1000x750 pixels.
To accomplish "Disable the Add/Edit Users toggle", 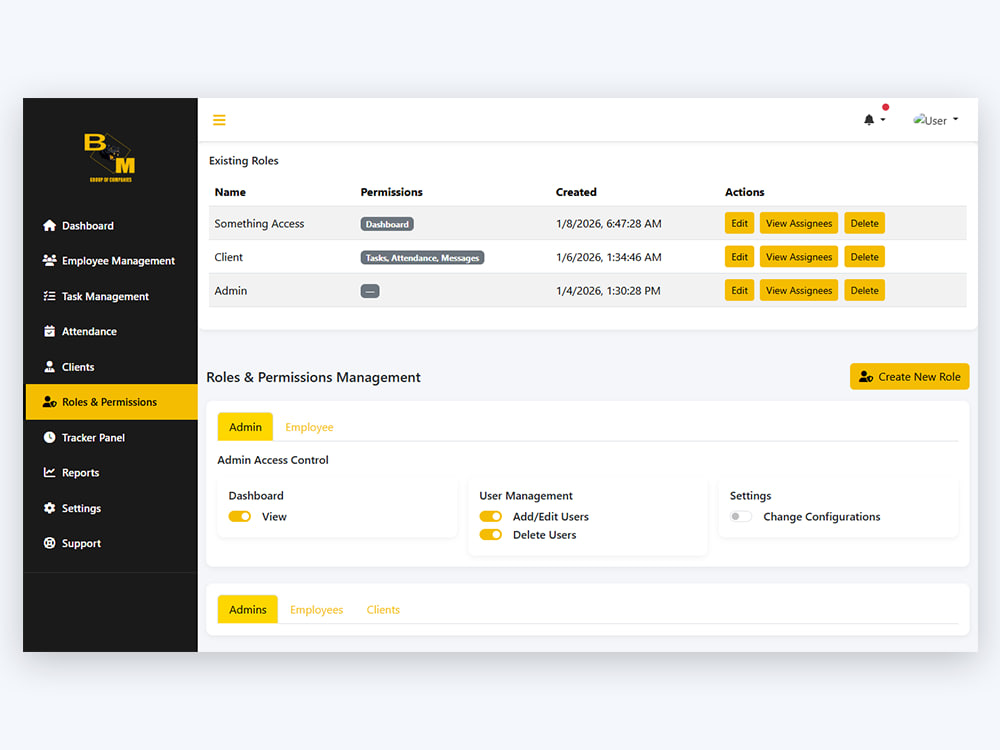I will click(490, 517).
